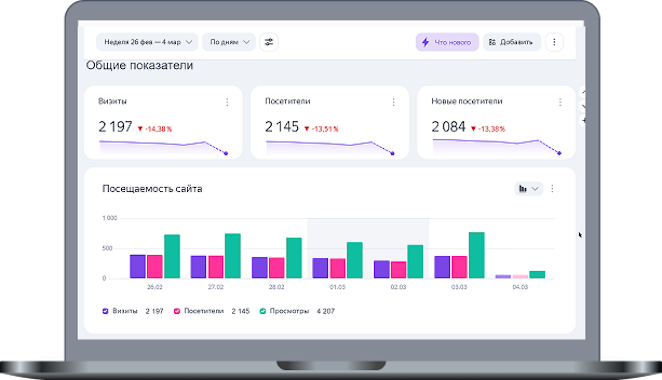Image resolution: width=662 pixels, height=380 pixels.
Task: Click the 'Новые посетители' sparkline chart
Action: pos(497,147)
